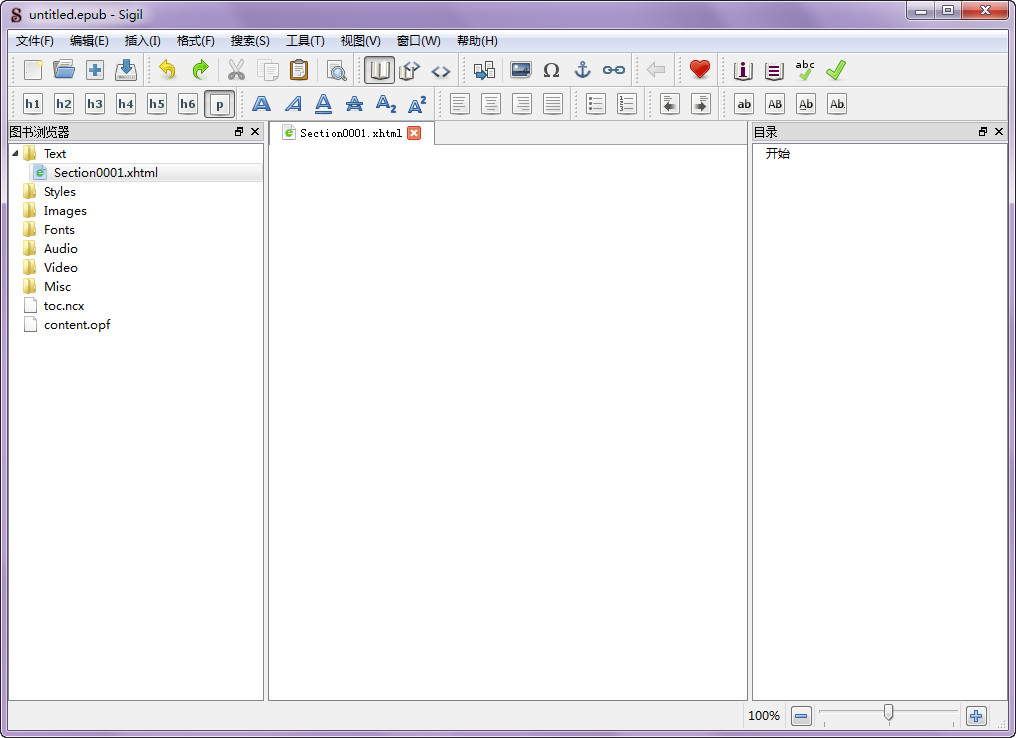
Task: Validate EPUB with green checkmark icon
Action: 836,70
